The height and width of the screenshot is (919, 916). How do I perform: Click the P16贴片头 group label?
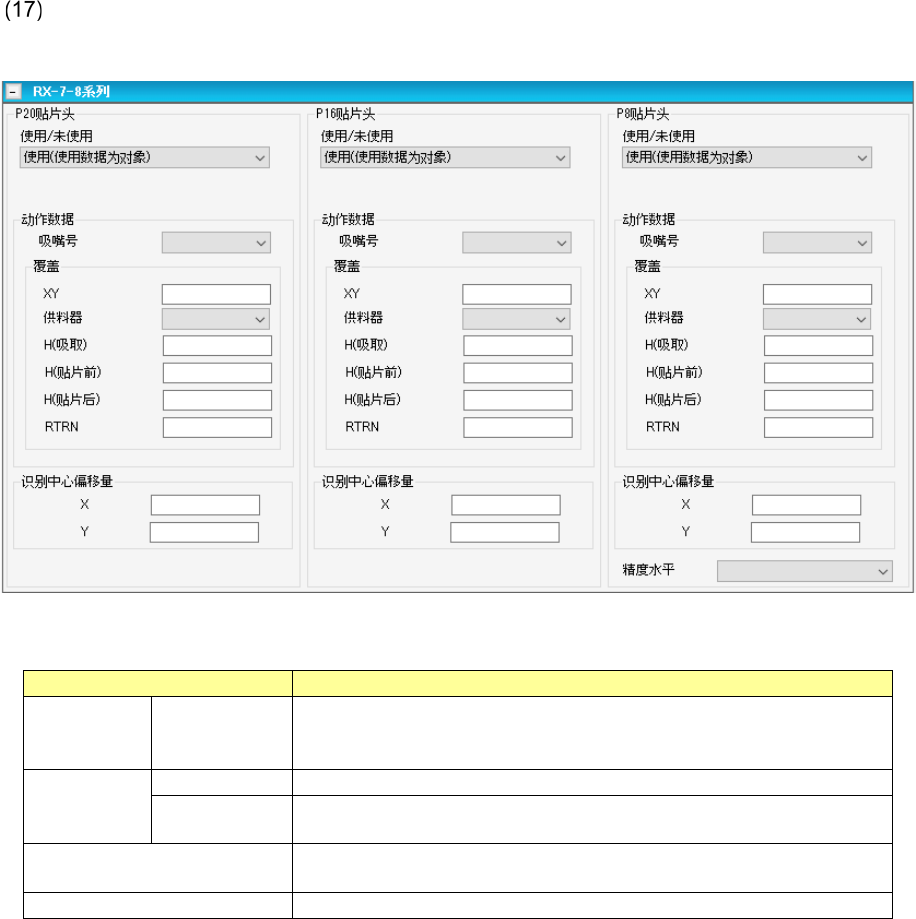tap(346, 114)
